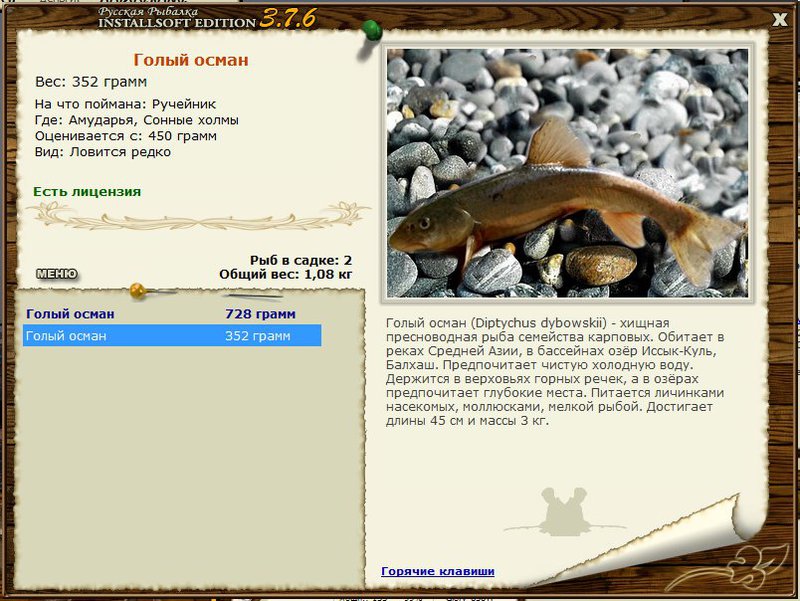Click the Вес: 352 грамм line
This screenshot has height=601, width=800.
point(91,82)
